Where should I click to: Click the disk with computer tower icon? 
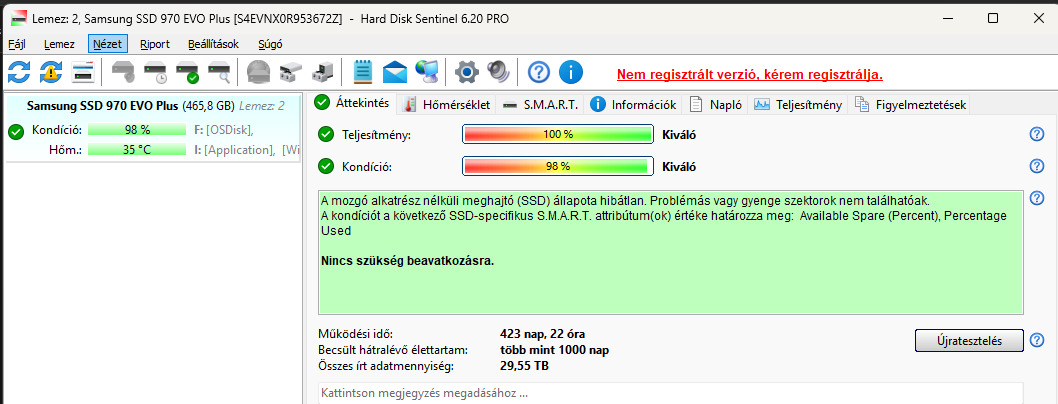coord(323,71)
